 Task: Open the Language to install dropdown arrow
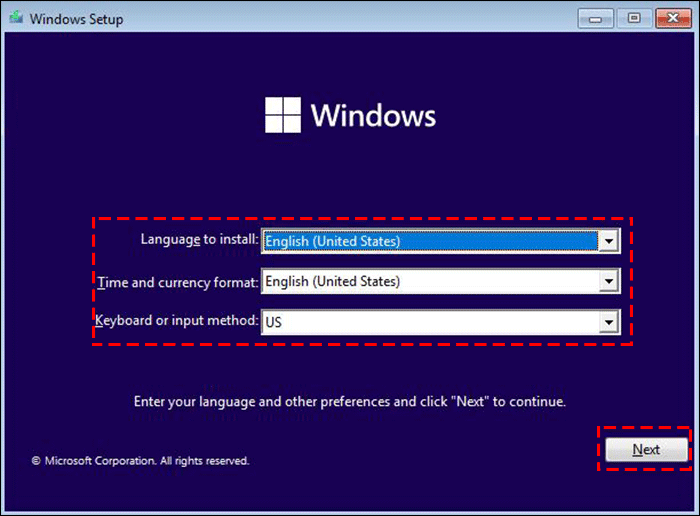tap(608, 241)
